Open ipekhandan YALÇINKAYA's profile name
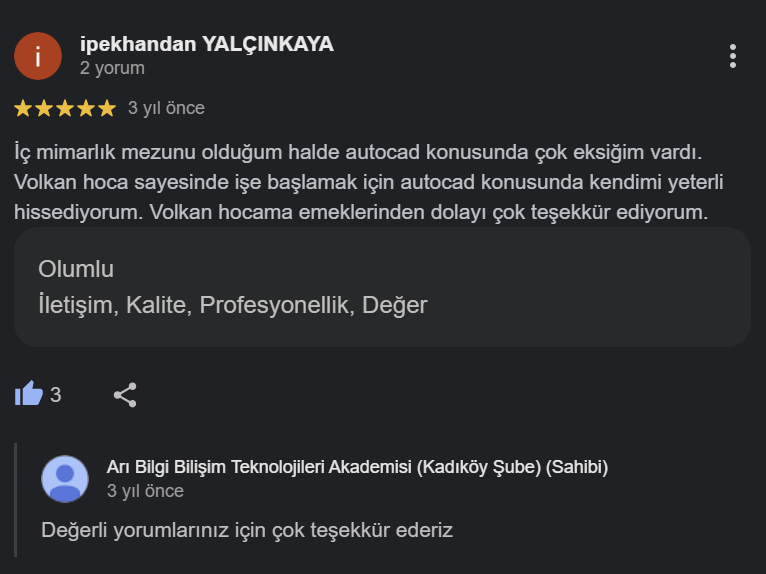766x574 pixels. click(x=206, y=44)
